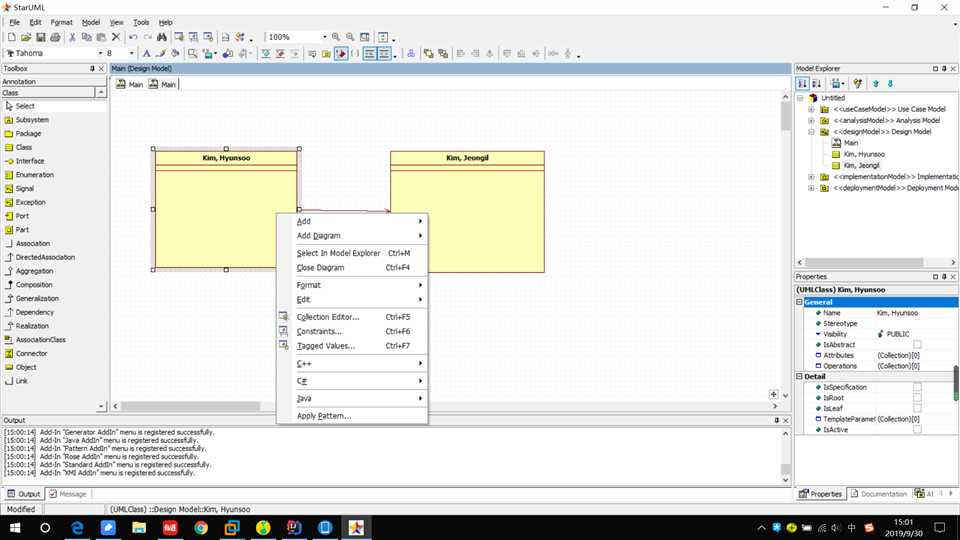Screen dimensions: 960x540
Task: Open the Tools menu in menu bar
Action: tap(141, 22)
